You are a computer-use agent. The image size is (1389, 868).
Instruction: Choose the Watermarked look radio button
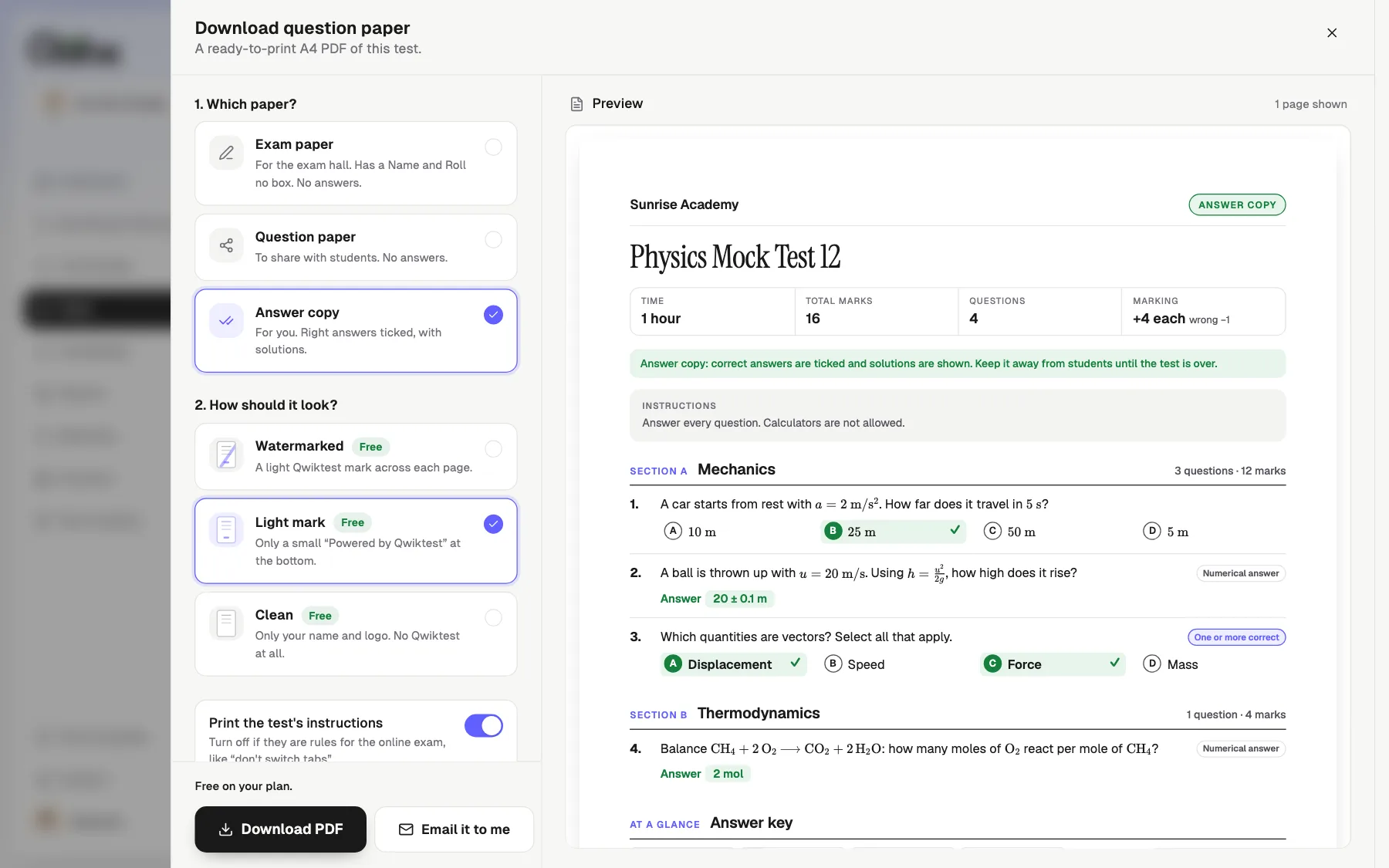[x=493, y=448]
